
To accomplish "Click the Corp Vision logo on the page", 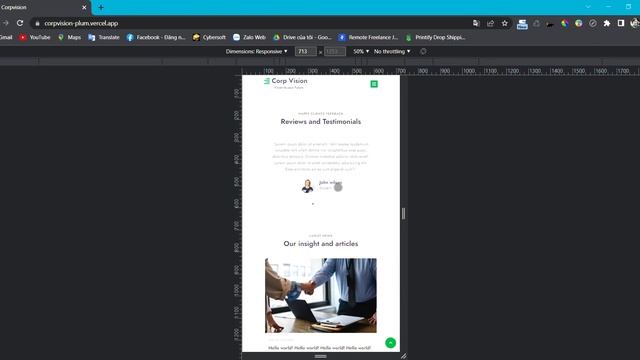I will 285,83.
